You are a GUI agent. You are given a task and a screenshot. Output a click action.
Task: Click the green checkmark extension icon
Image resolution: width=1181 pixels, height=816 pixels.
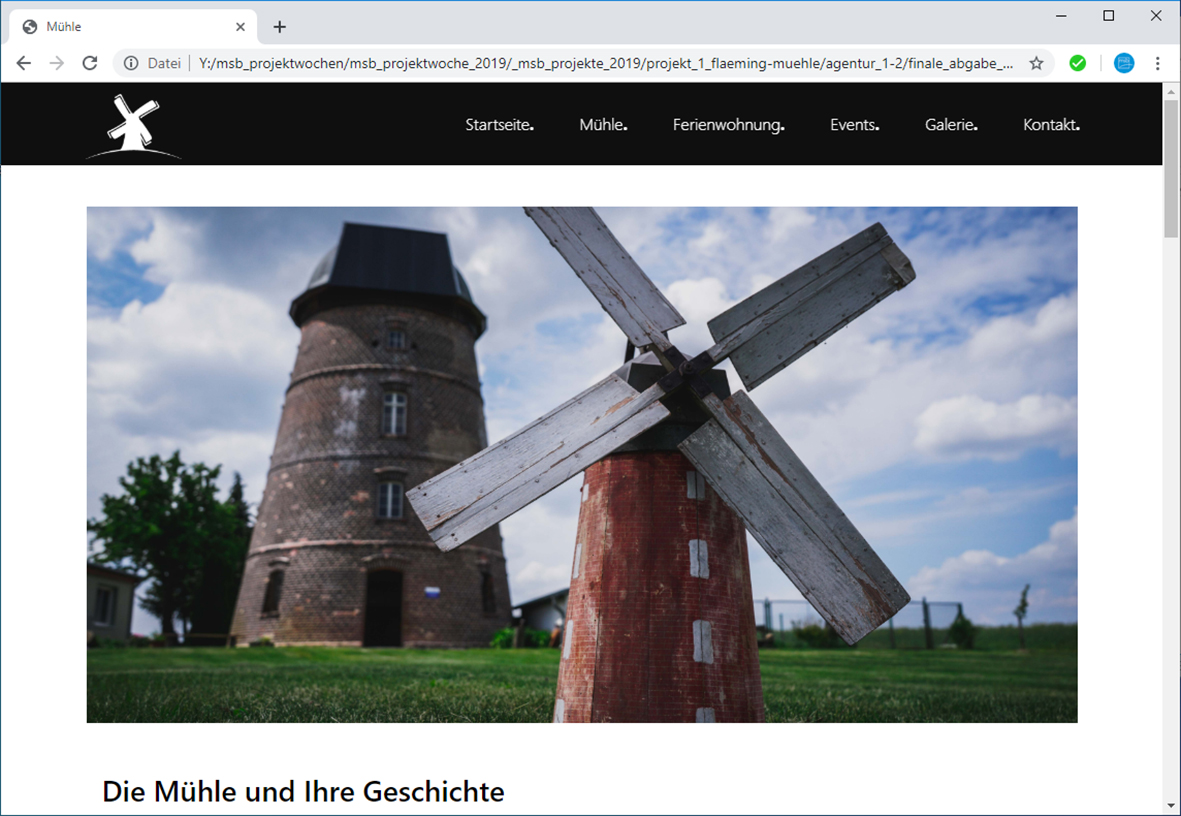pyautogui.click(x=1077, y=63)
